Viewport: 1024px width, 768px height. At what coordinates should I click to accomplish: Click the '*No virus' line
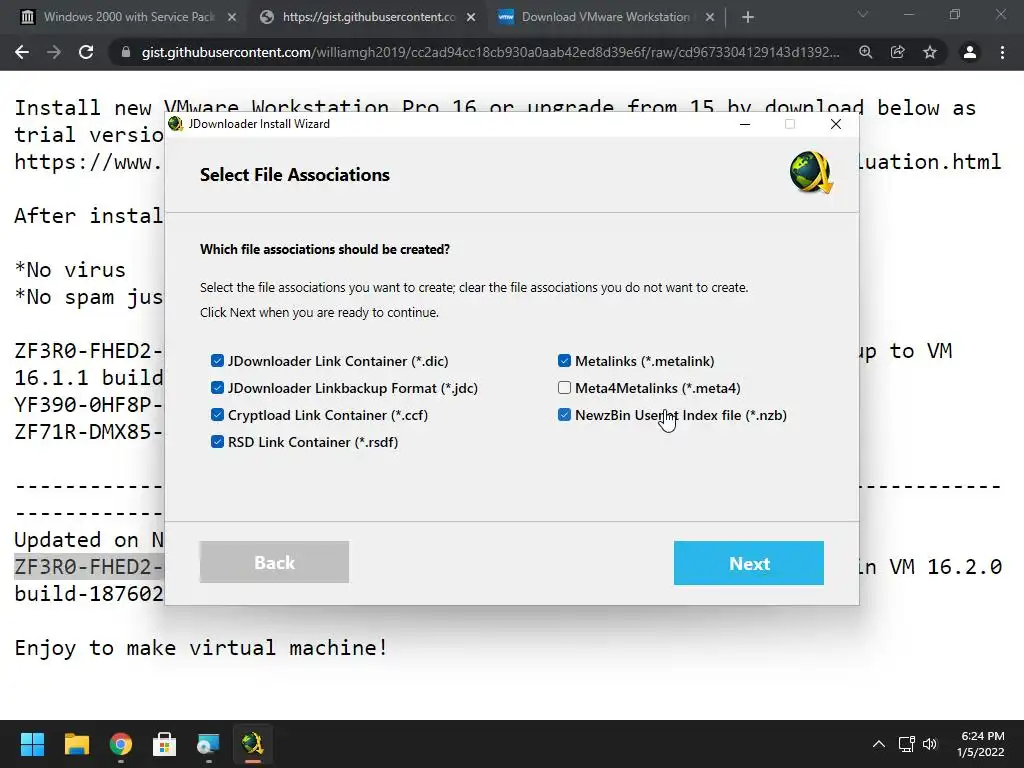[70, 270]
